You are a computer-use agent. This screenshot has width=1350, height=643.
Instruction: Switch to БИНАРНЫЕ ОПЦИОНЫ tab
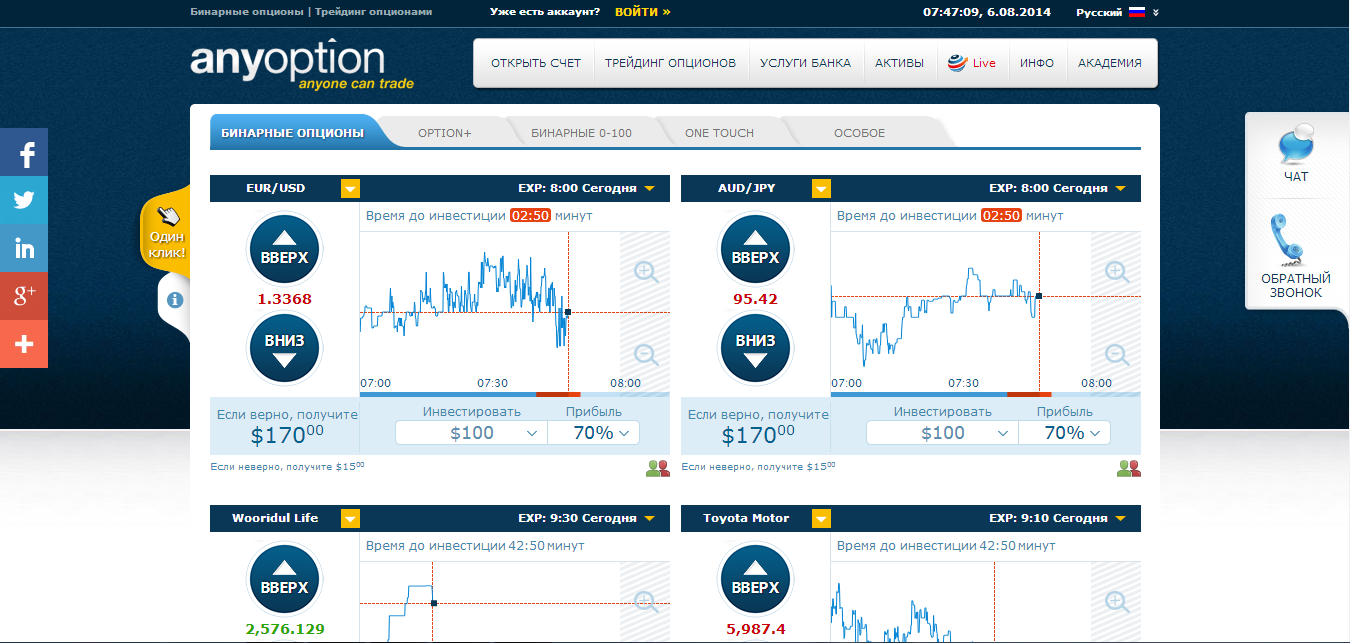point(292,133)
